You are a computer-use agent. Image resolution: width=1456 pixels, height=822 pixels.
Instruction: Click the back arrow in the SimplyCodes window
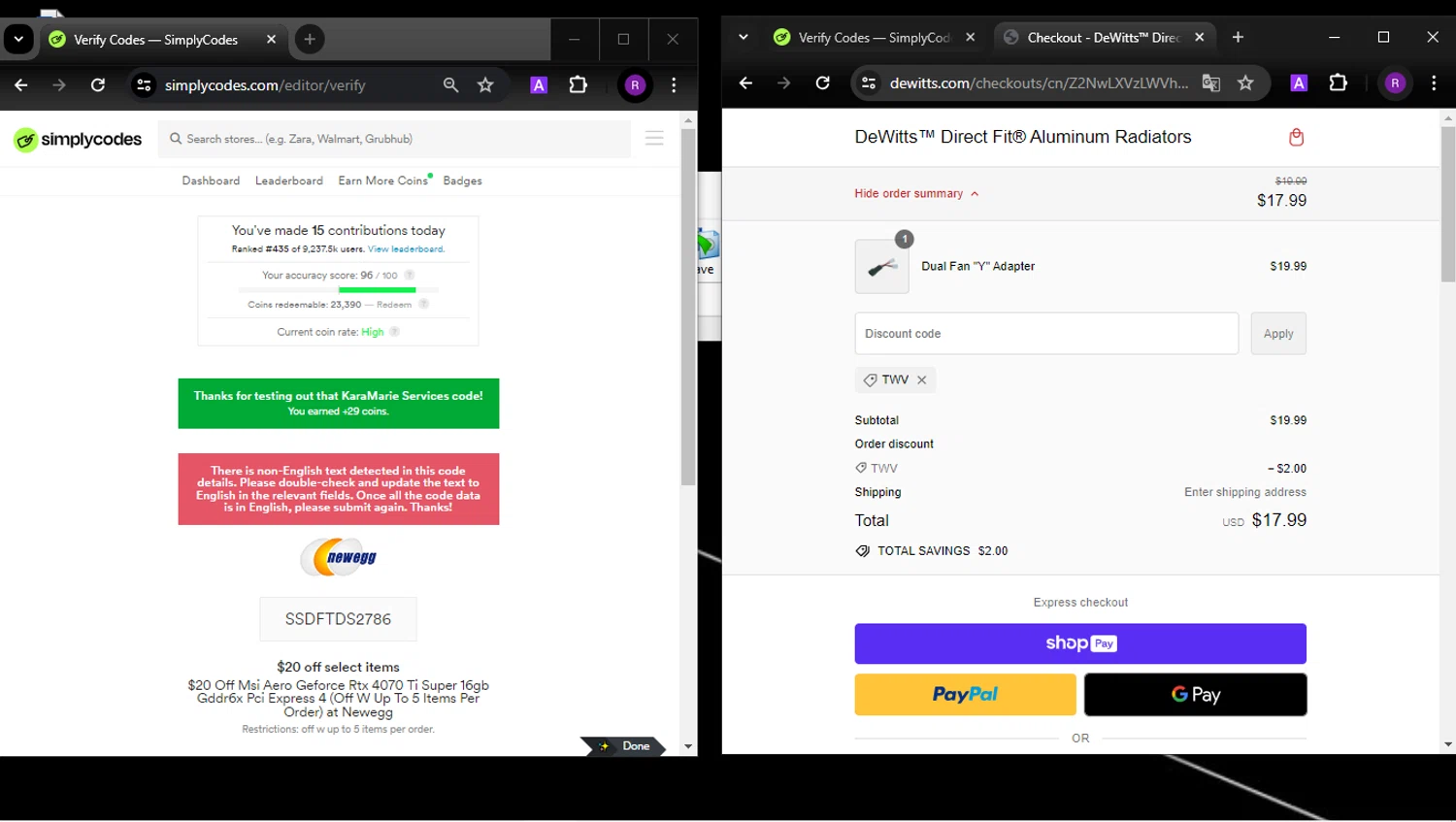pyautogui.click(x=20, y=85)
